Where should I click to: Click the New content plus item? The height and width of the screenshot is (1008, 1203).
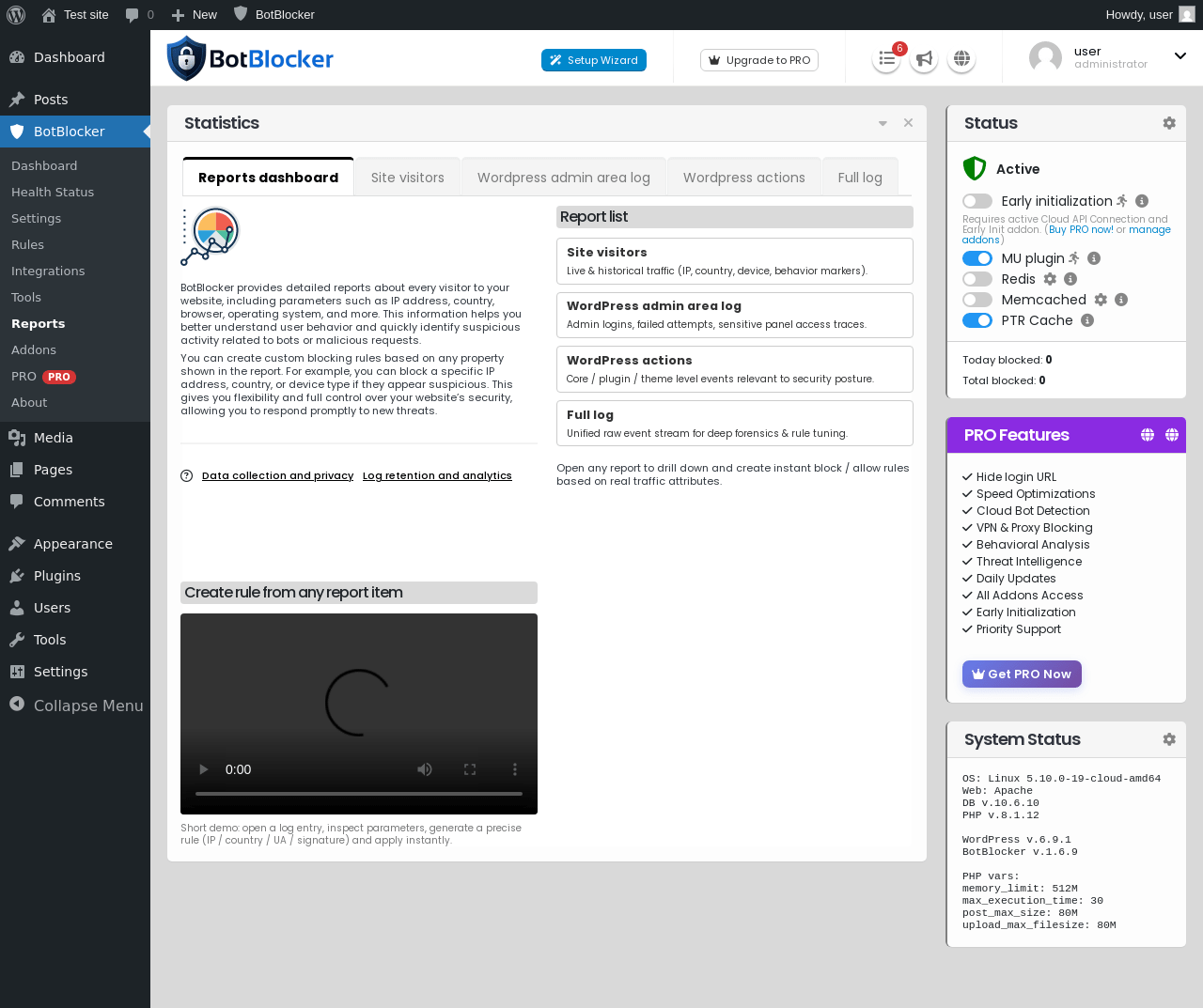[x=195, y=15]
